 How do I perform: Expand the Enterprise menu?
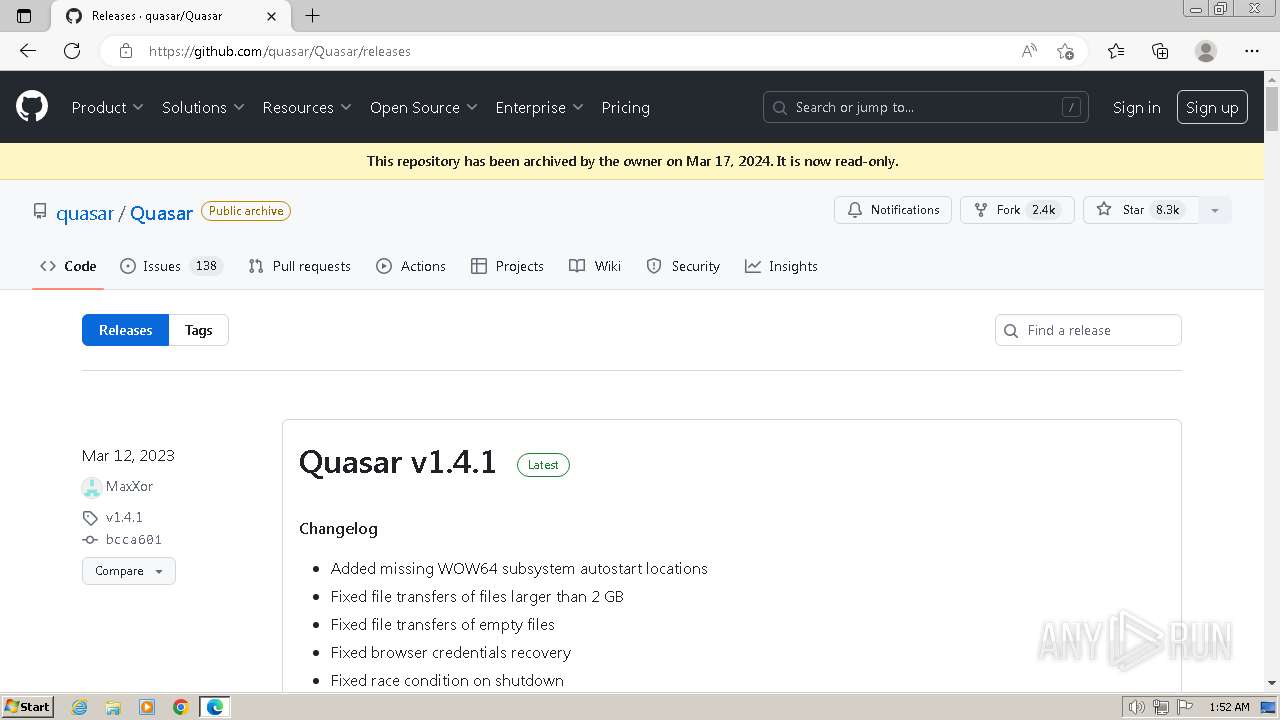pyautogui.click(x=540, y=107)
